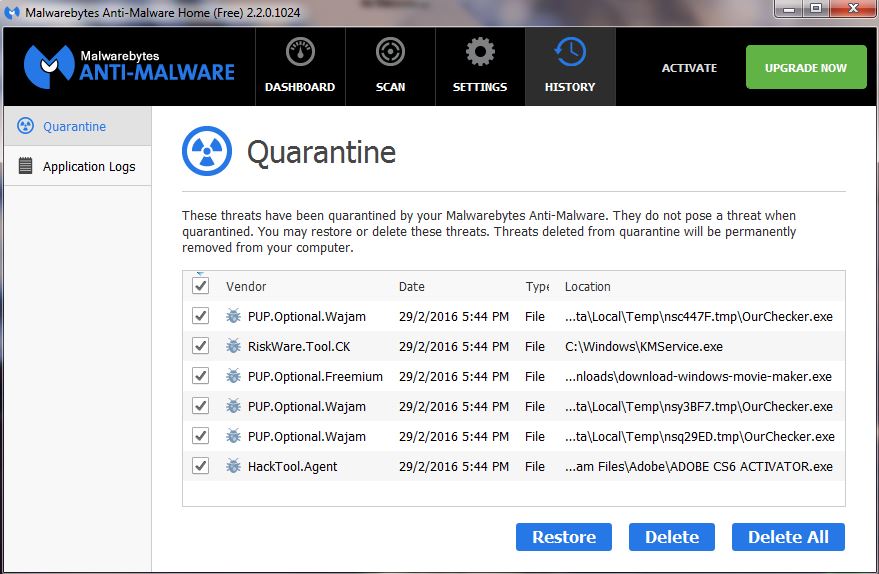Uncheck the PUP.Optional.Freemium checkbox

200,376
